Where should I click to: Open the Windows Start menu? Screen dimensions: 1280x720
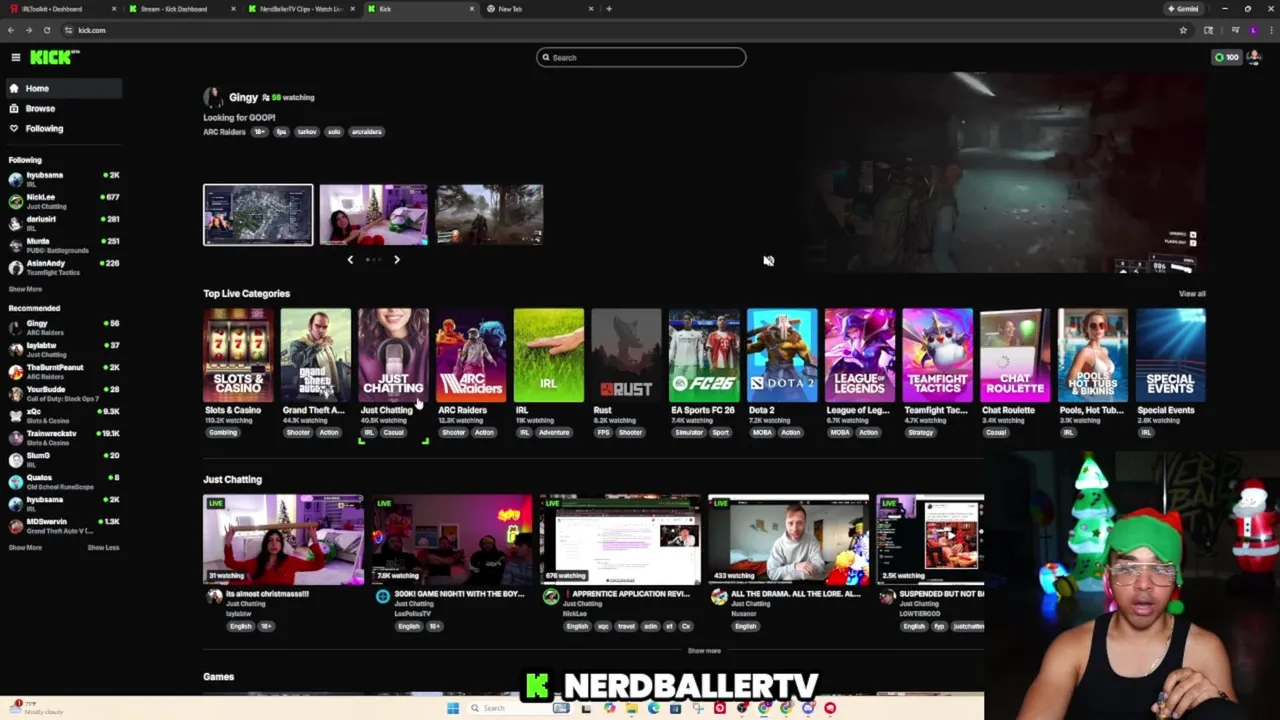pyautogui.click(x=452, y=708)
